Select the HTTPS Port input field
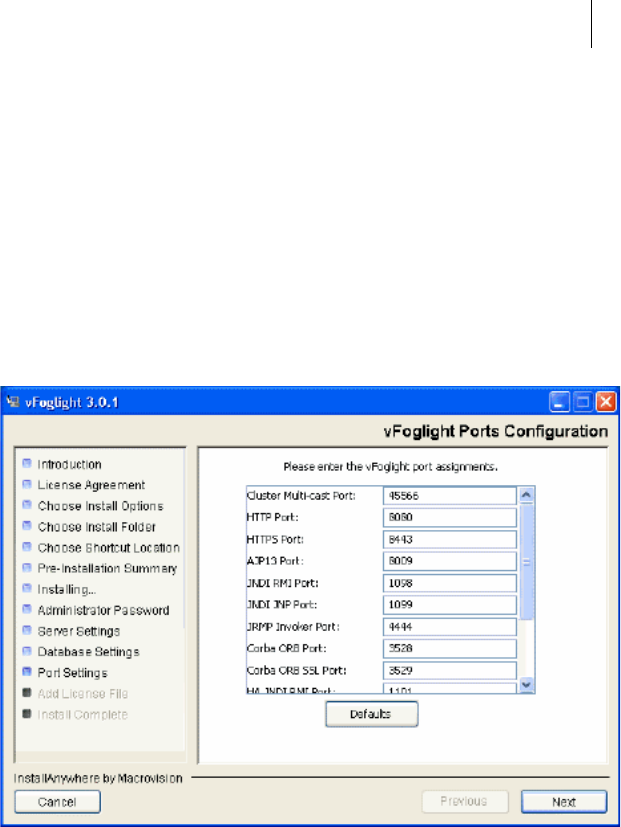 click(450, 540)
